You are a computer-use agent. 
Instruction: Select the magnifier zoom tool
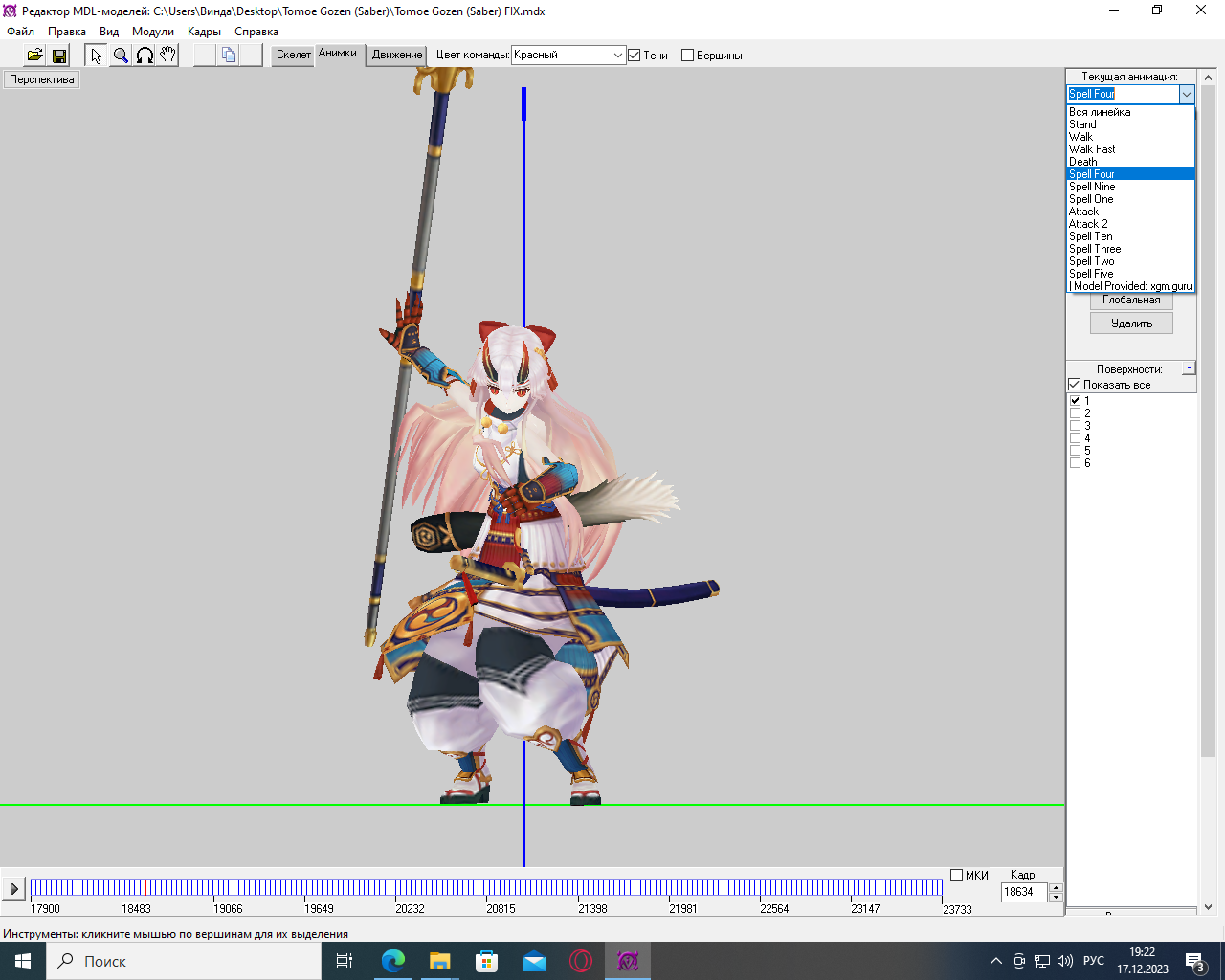coord(121,56)
